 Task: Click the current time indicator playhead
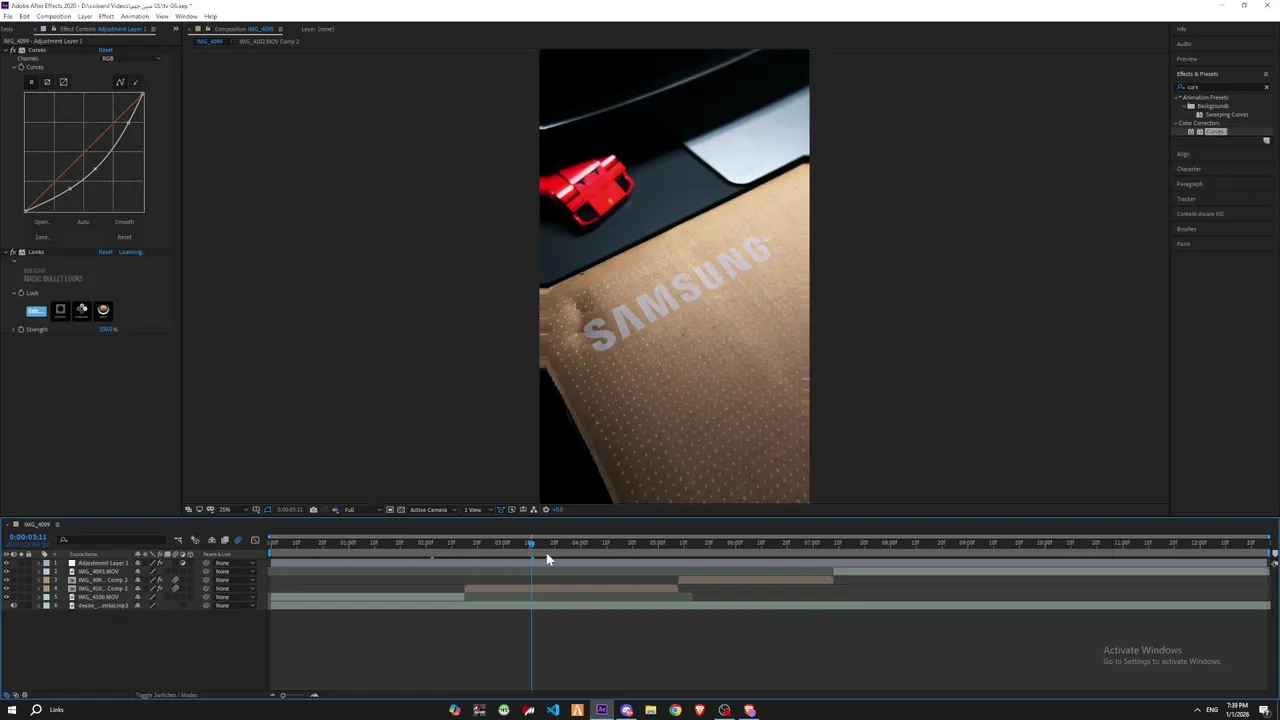pyautogui.click(x=531, y=543)
